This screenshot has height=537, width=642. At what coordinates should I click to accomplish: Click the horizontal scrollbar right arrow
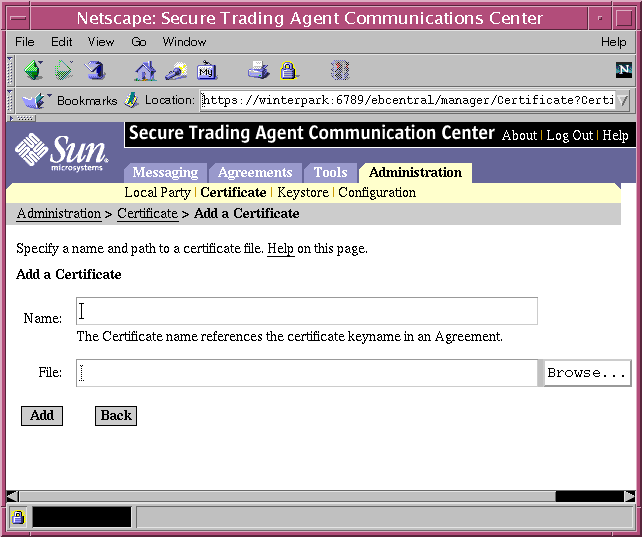pyautogui.click(x=629, y=496)
